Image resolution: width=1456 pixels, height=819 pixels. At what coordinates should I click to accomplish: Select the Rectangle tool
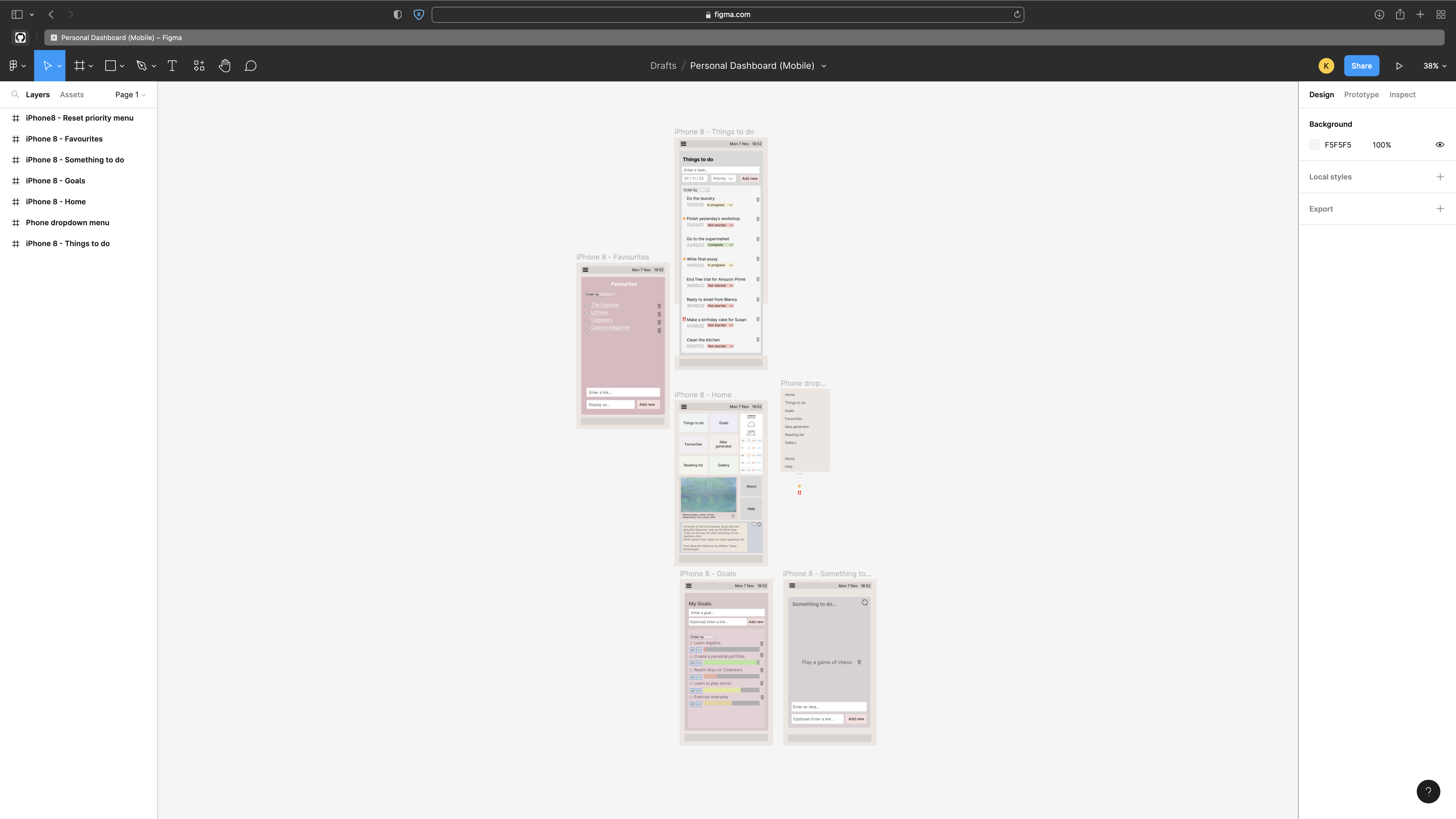[110, 66]
